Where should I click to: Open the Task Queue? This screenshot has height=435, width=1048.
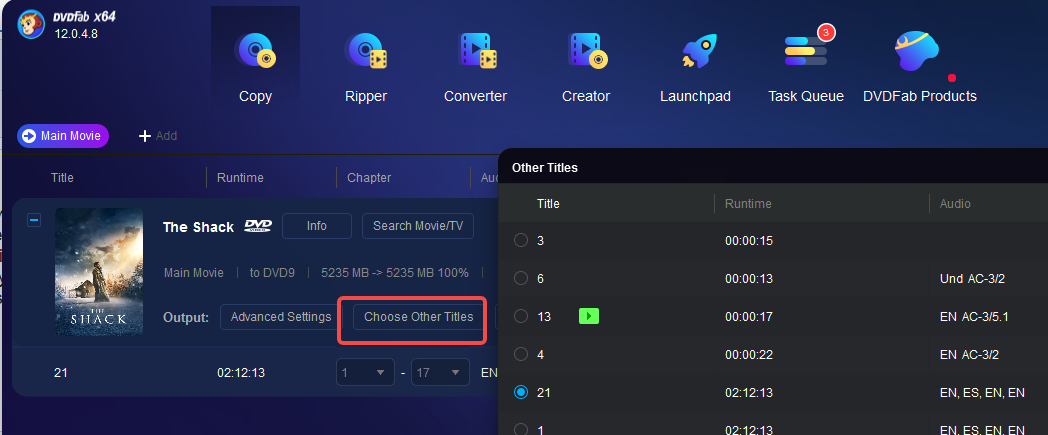806,67
